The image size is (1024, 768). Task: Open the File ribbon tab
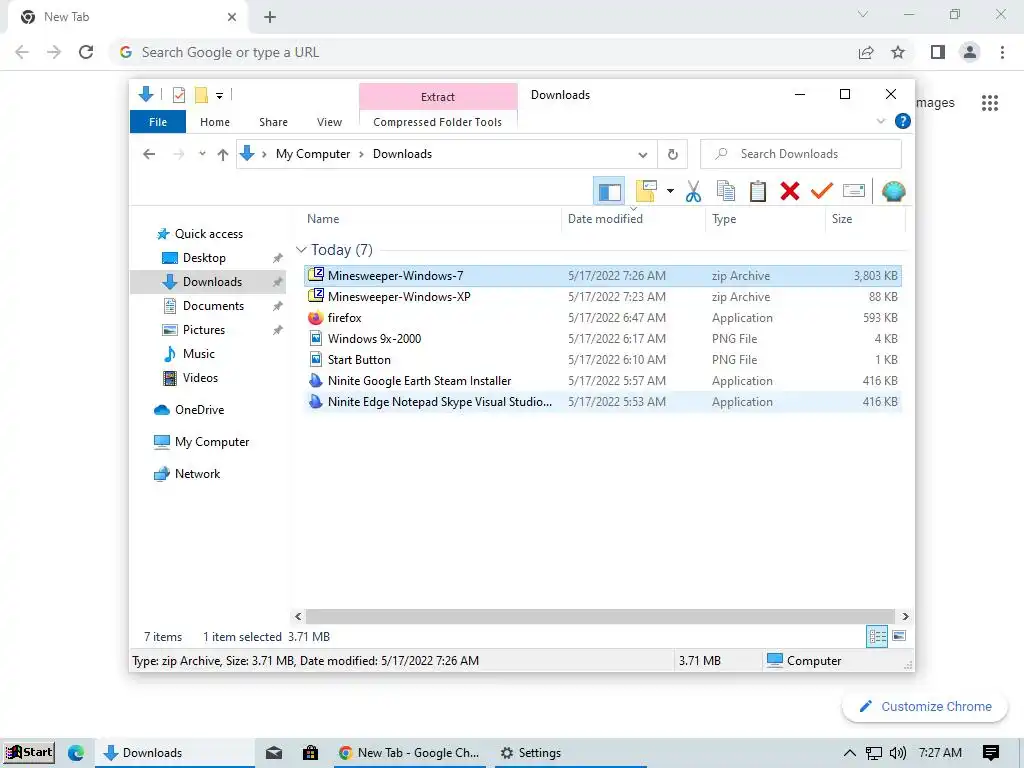158,122
